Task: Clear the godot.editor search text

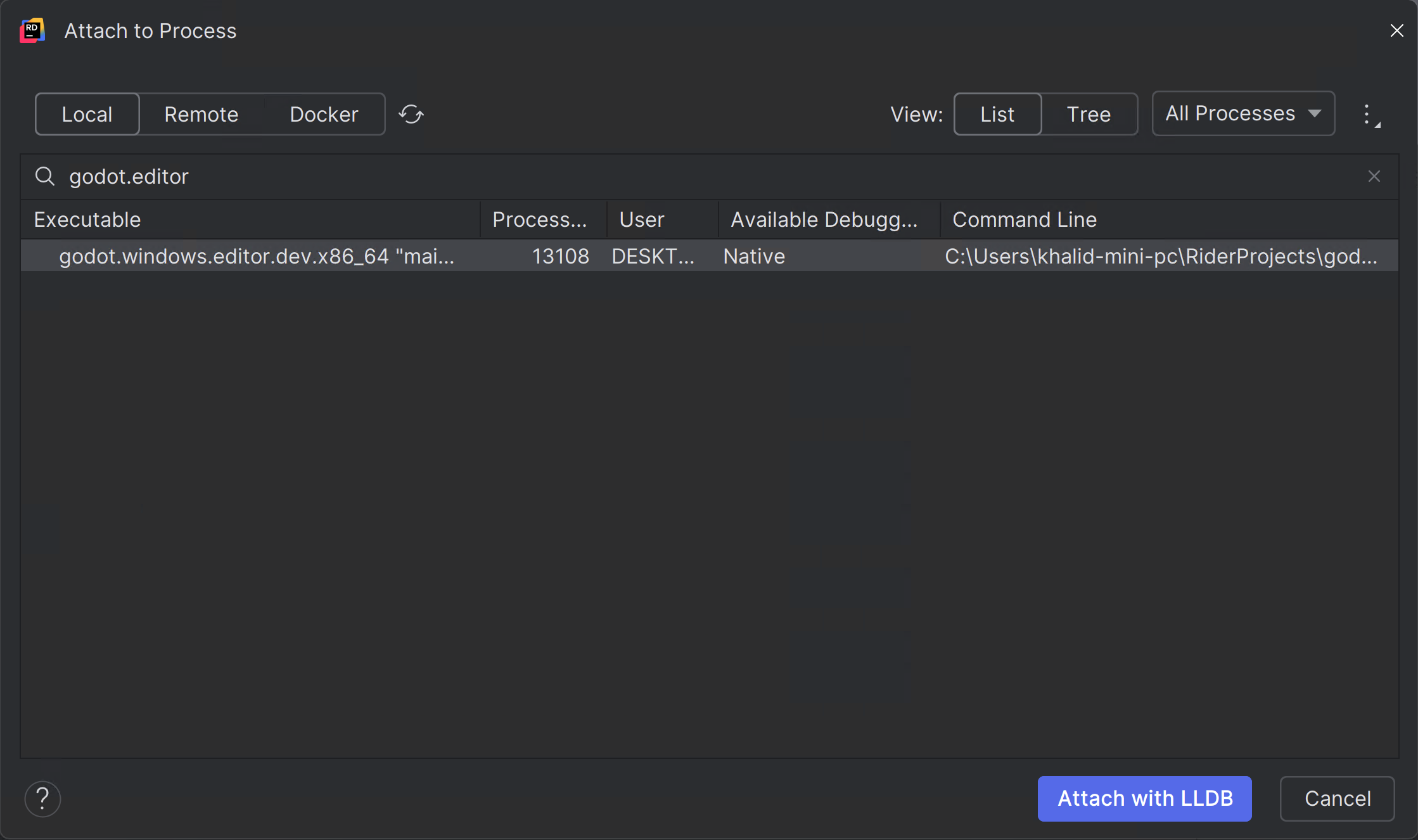Action: point(1374,176)
